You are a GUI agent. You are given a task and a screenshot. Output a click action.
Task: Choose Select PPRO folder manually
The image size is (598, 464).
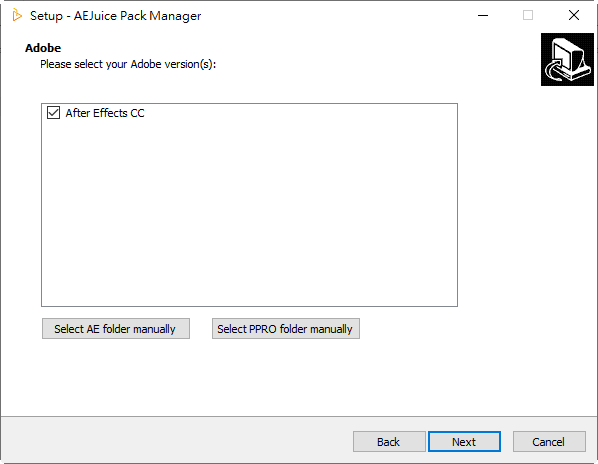pyautogui.click(x=286, y=329)
